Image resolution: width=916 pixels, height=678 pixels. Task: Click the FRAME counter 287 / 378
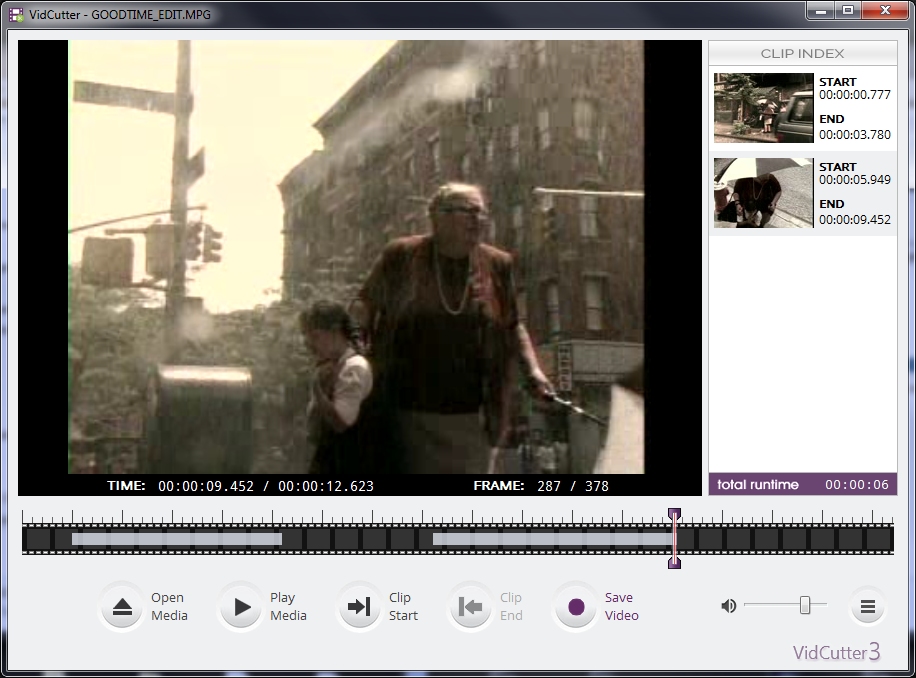coord(572,486)
